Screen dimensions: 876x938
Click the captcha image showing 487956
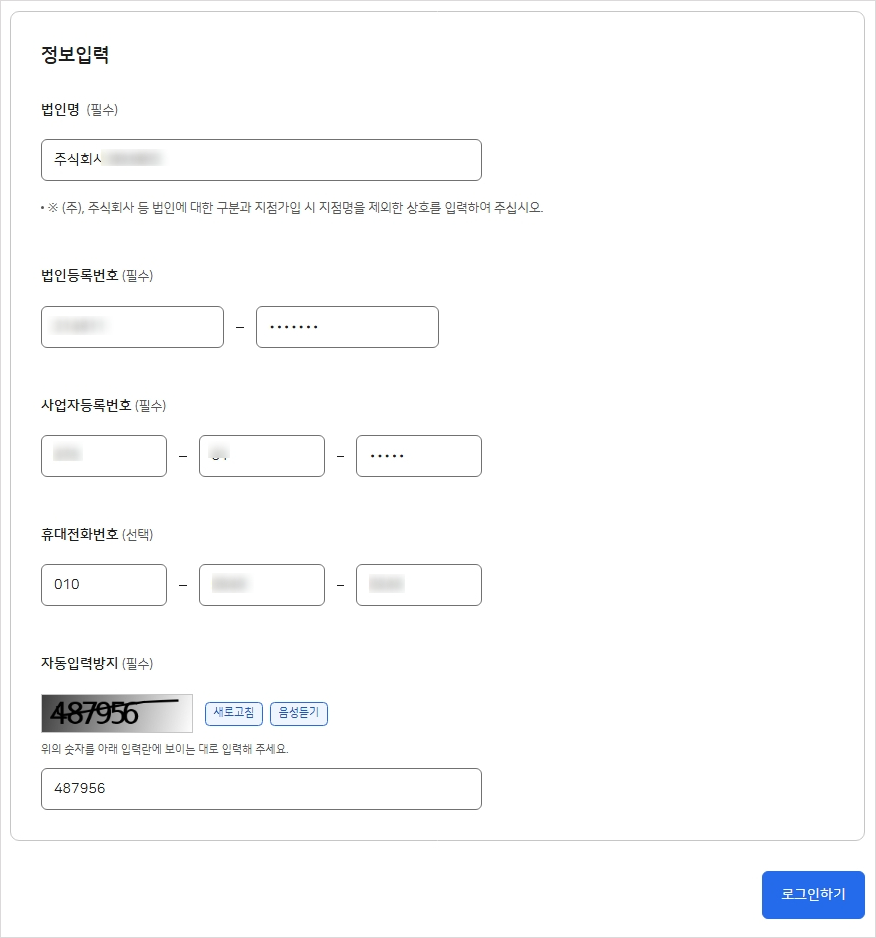point(117,713)
